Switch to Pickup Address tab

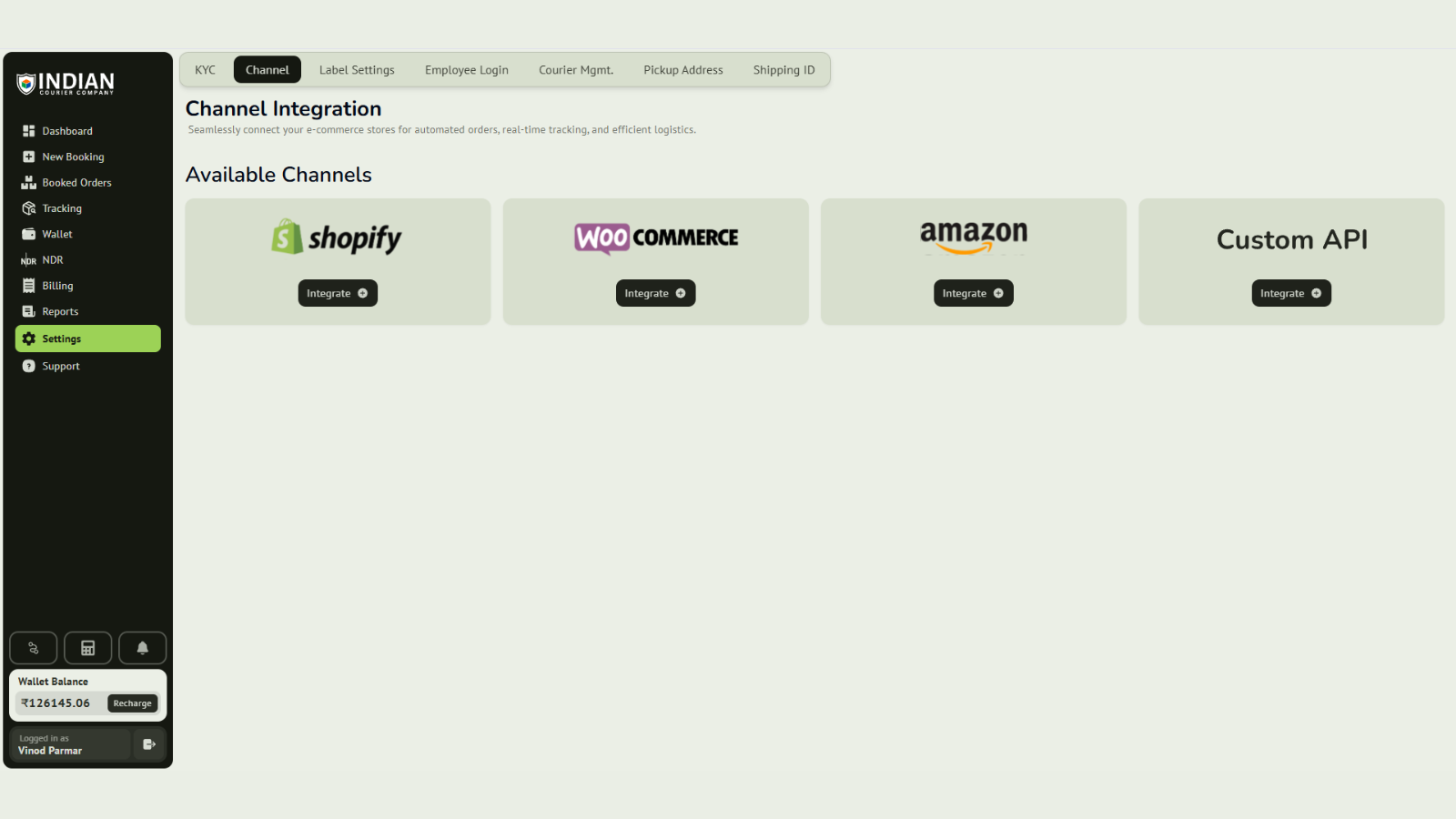click(x=683, y=70)
